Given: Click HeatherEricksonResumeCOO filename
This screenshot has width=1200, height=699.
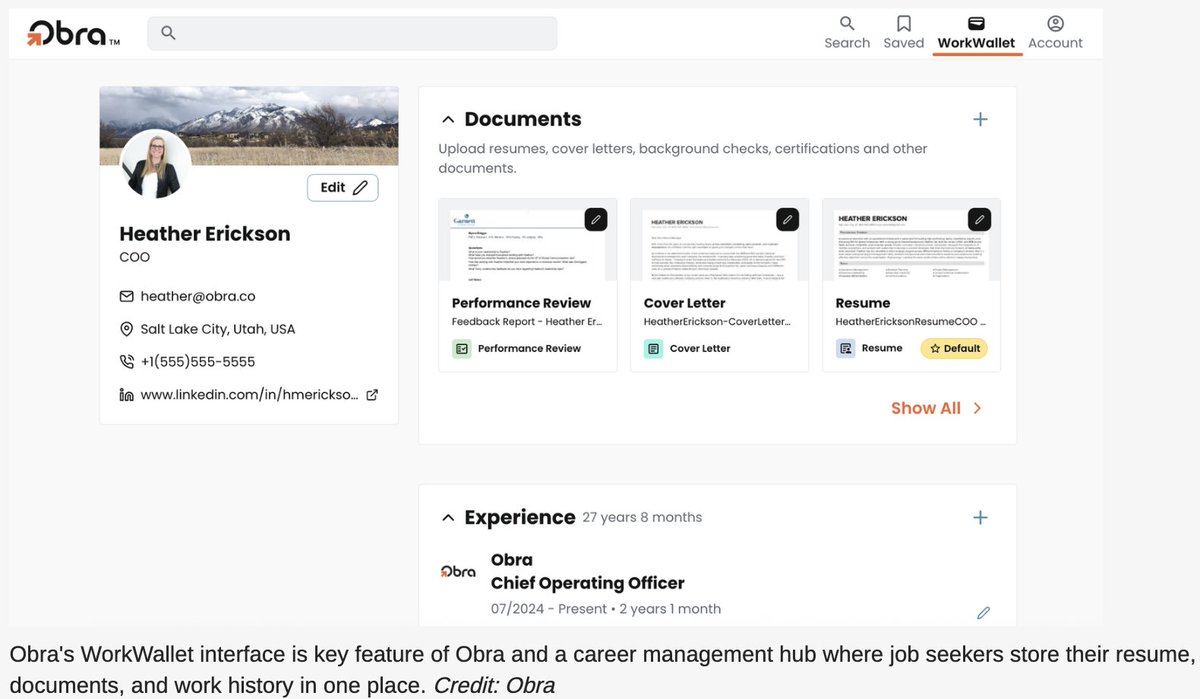Looking at the screenshot, I should click(x=911, y=322).
